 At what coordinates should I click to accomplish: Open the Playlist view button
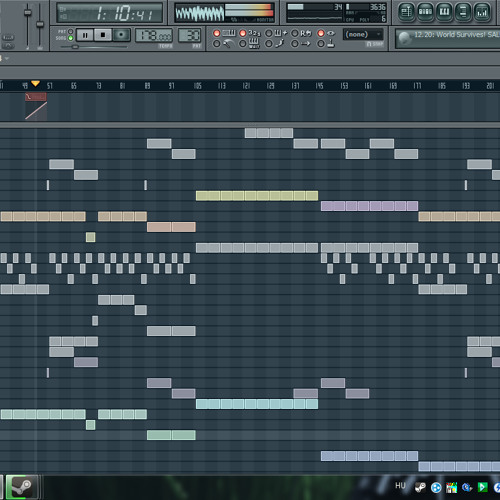pos(406,12)
